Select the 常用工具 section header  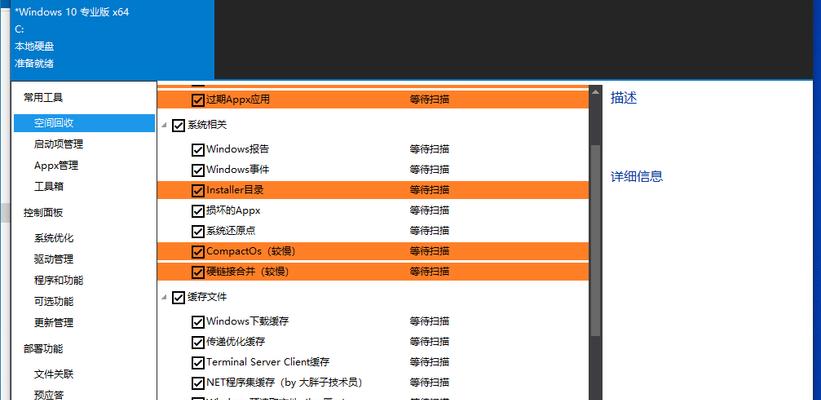coord(43,97)
